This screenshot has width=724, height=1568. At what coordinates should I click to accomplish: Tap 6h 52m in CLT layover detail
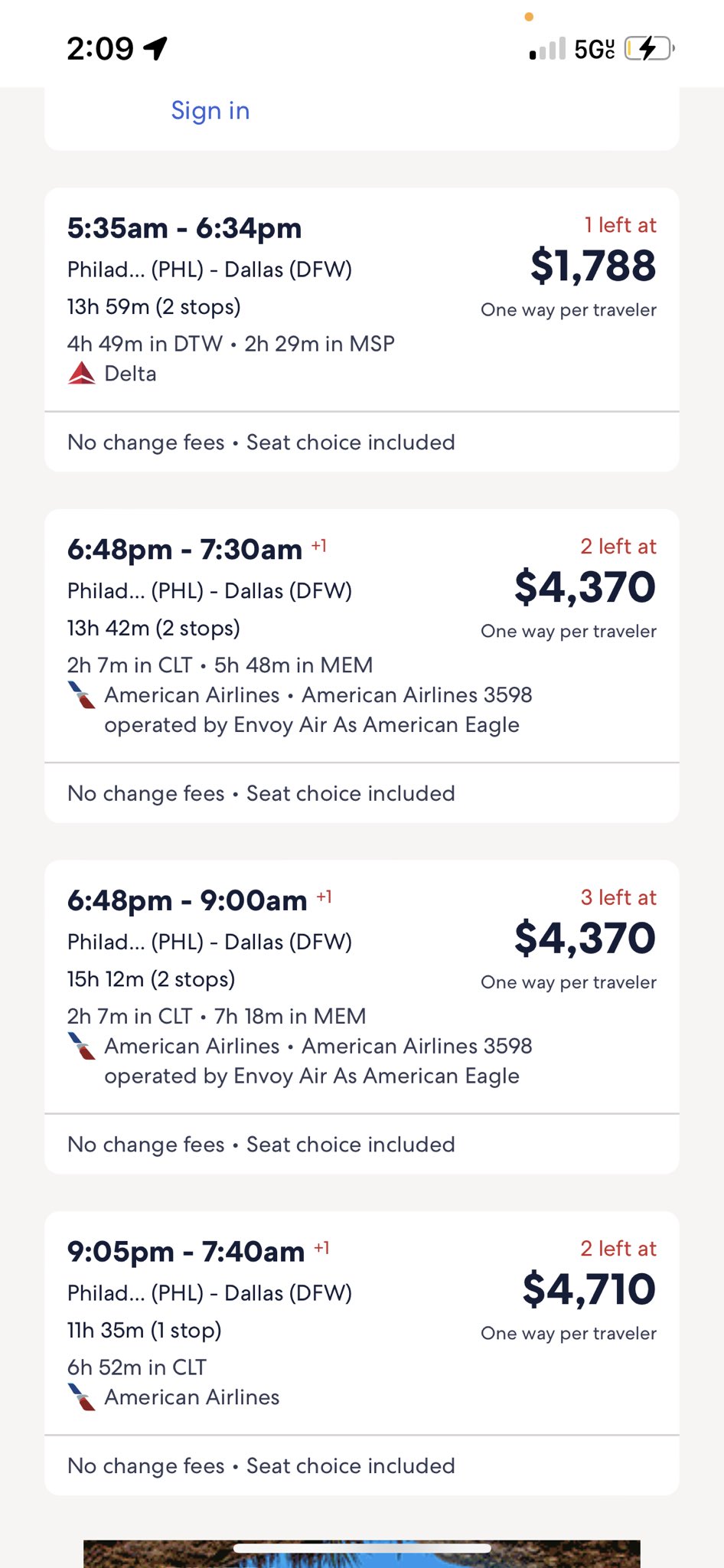(x=137, y=1367)
